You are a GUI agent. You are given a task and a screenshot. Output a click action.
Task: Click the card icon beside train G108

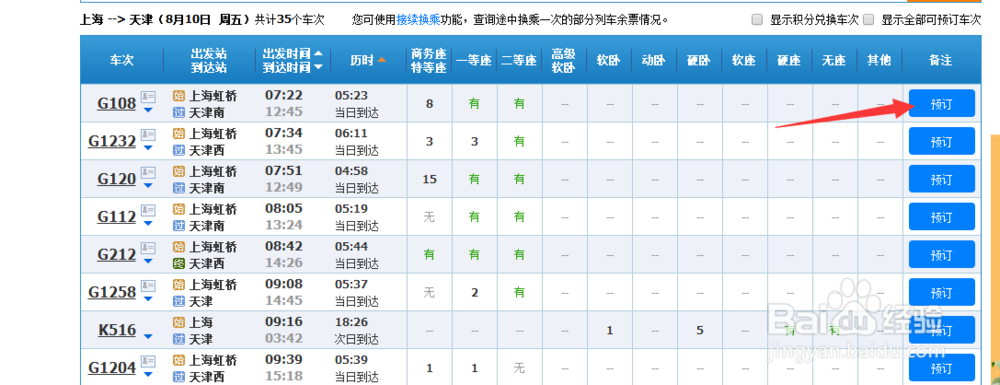pos(148,96)
